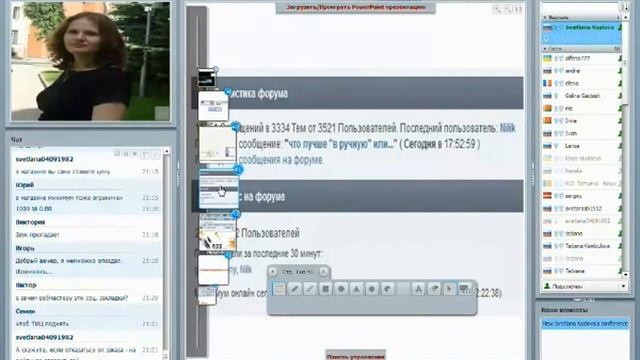
Task: Select the pencil drawing tool
Action: pyautogui.click(x=295, y=289)
